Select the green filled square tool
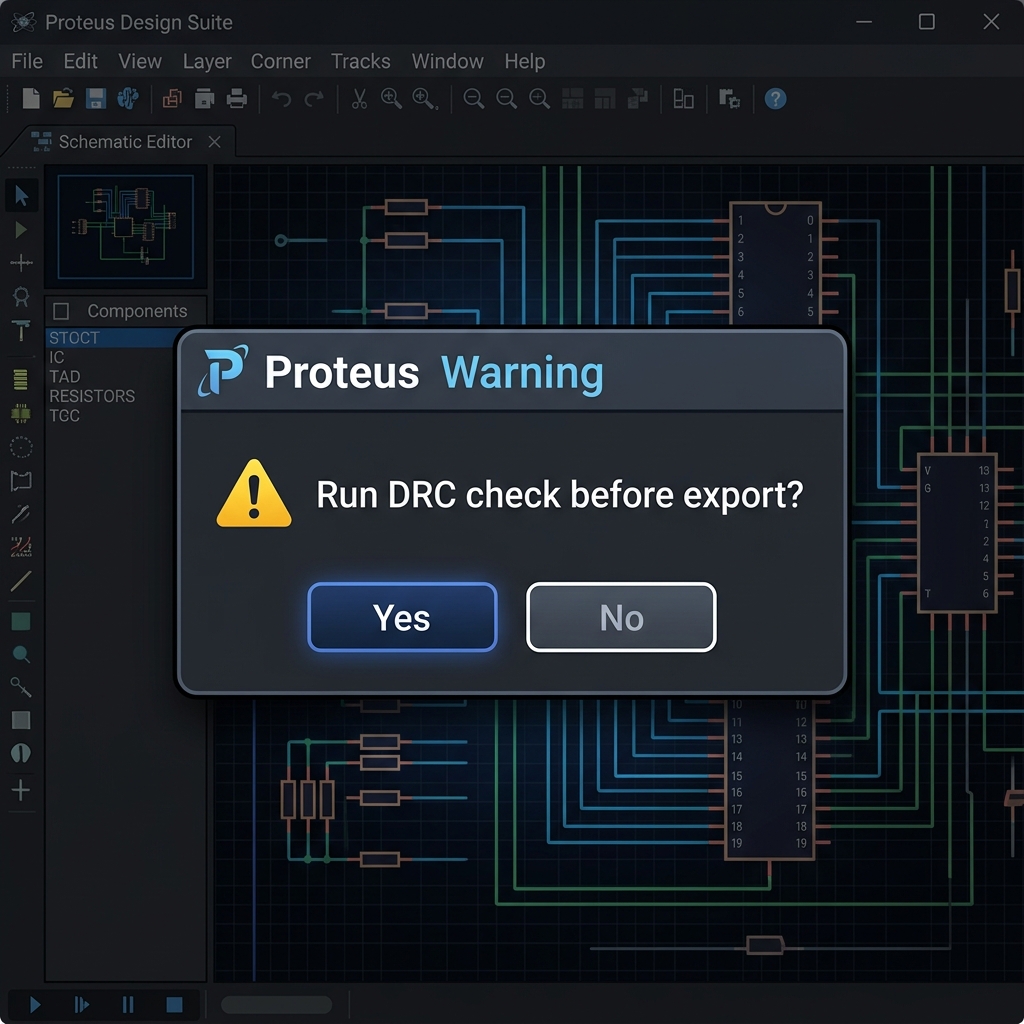 [x=21, y=621]
